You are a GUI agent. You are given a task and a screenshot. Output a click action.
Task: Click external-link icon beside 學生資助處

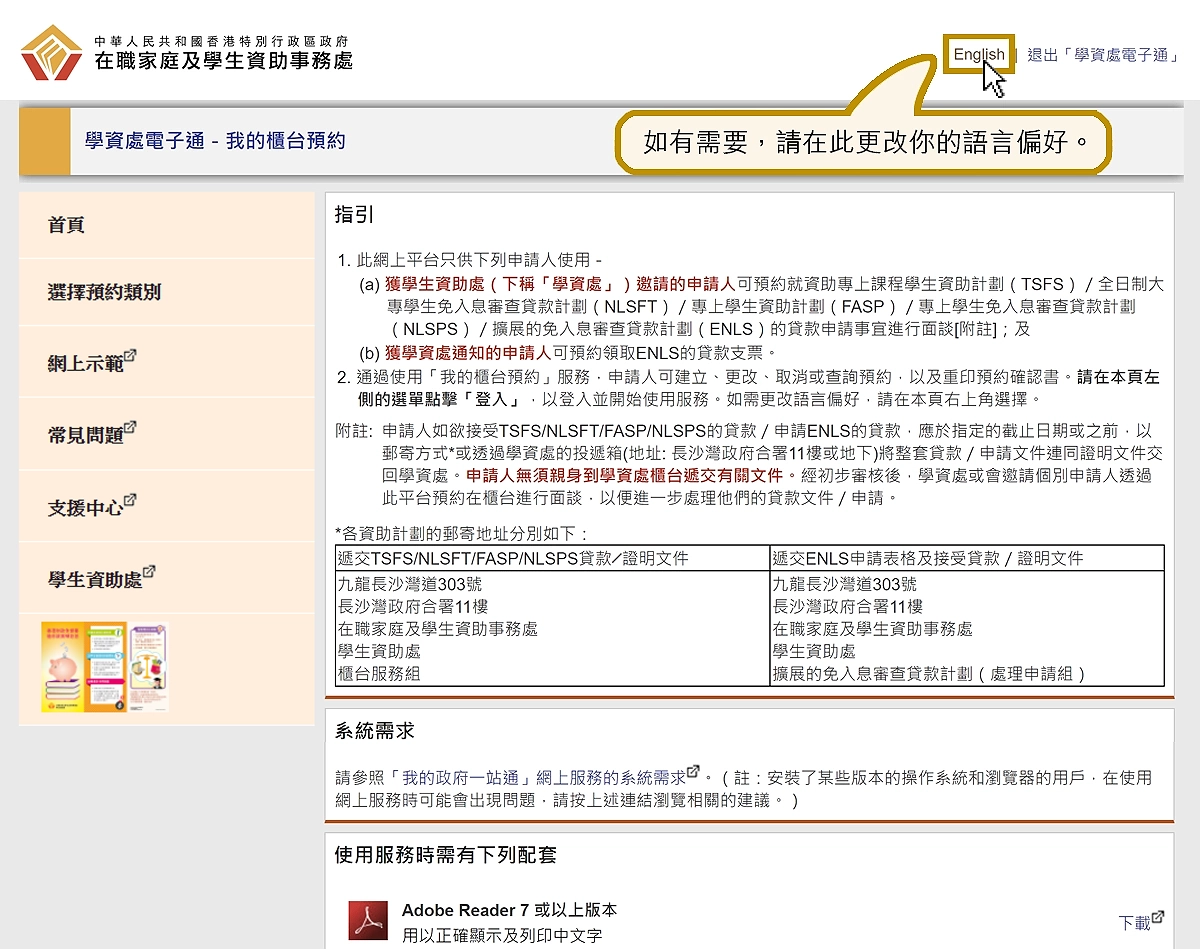point(149,572)
